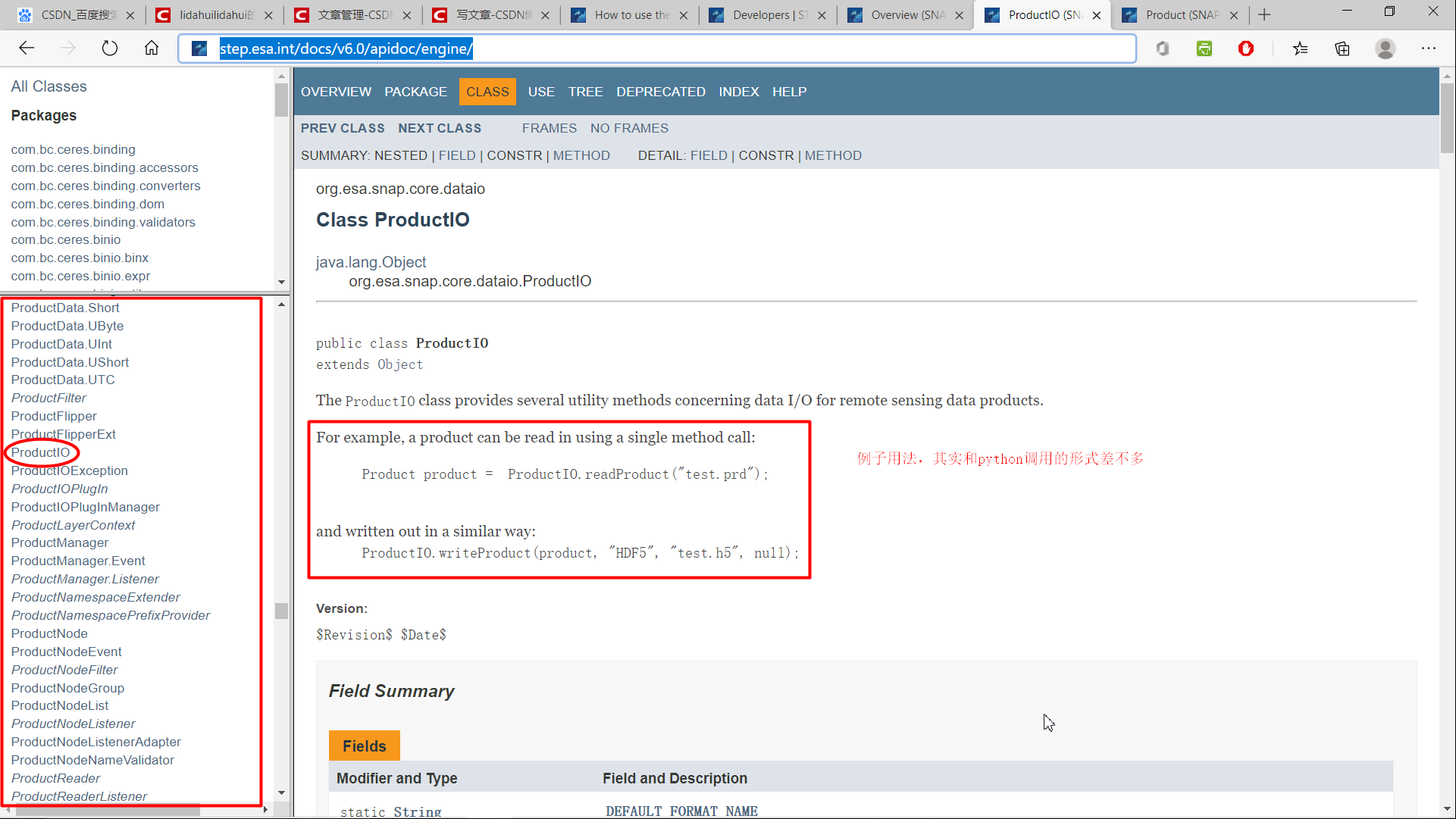Open the favorites star icon
The width and height of the screenshot is (1456, 819).
(1301, 48)
